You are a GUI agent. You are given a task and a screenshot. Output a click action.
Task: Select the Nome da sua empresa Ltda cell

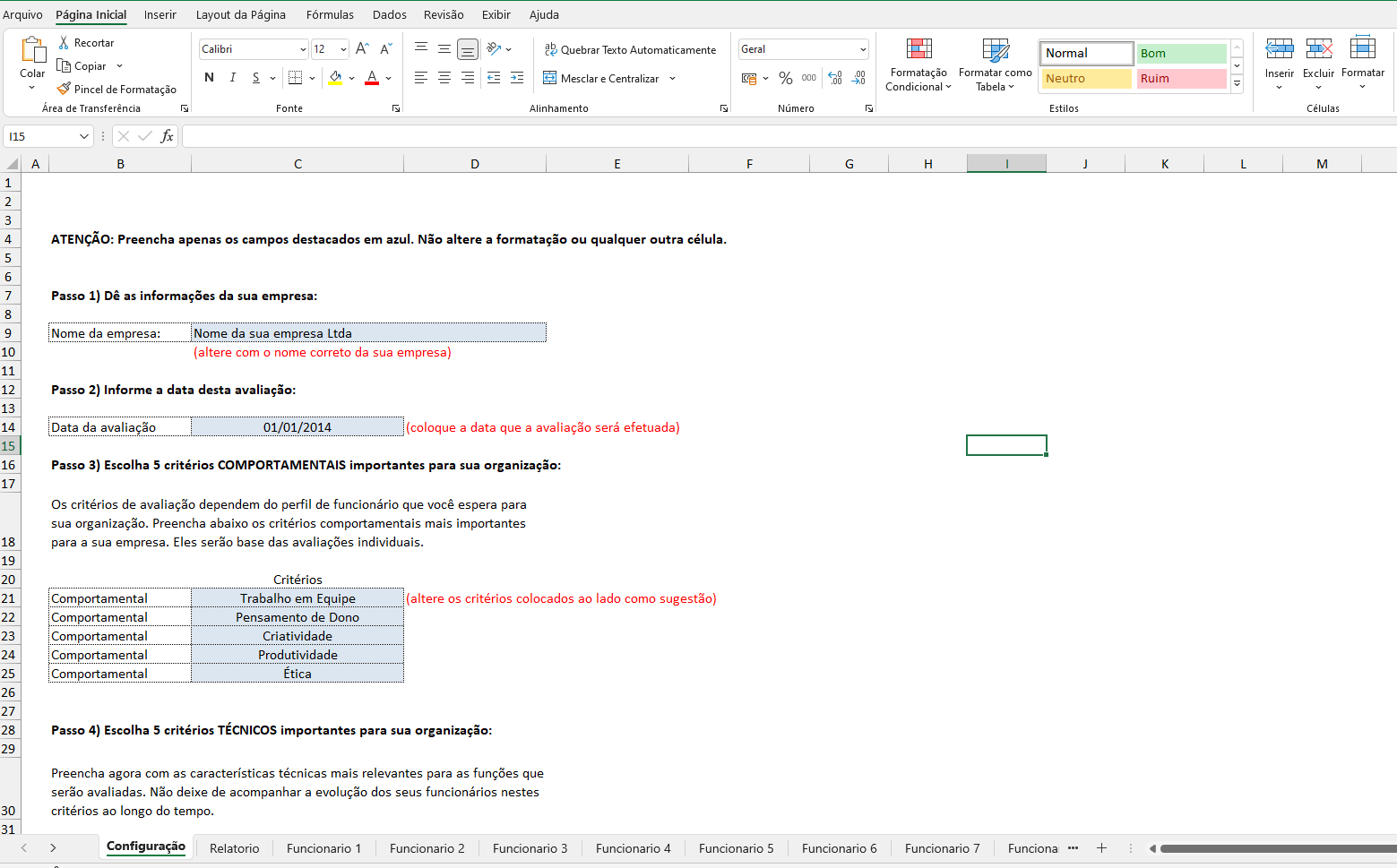368,333
